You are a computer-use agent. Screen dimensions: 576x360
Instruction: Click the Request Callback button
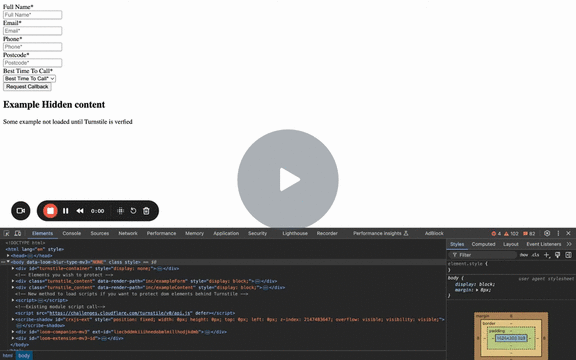pyautogui.click(x=27, y=87)
